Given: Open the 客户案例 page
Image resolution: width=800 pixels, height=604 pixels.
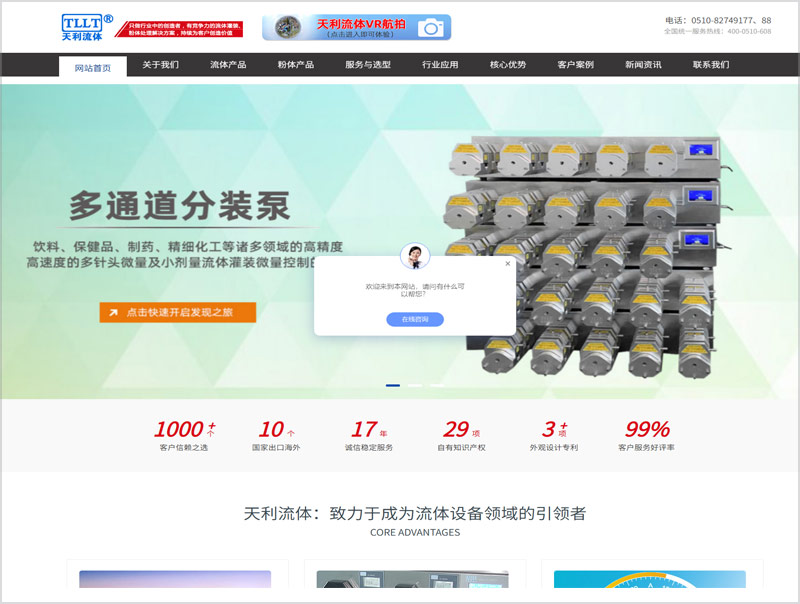Looking at the screenshot, I should [575, 65].
